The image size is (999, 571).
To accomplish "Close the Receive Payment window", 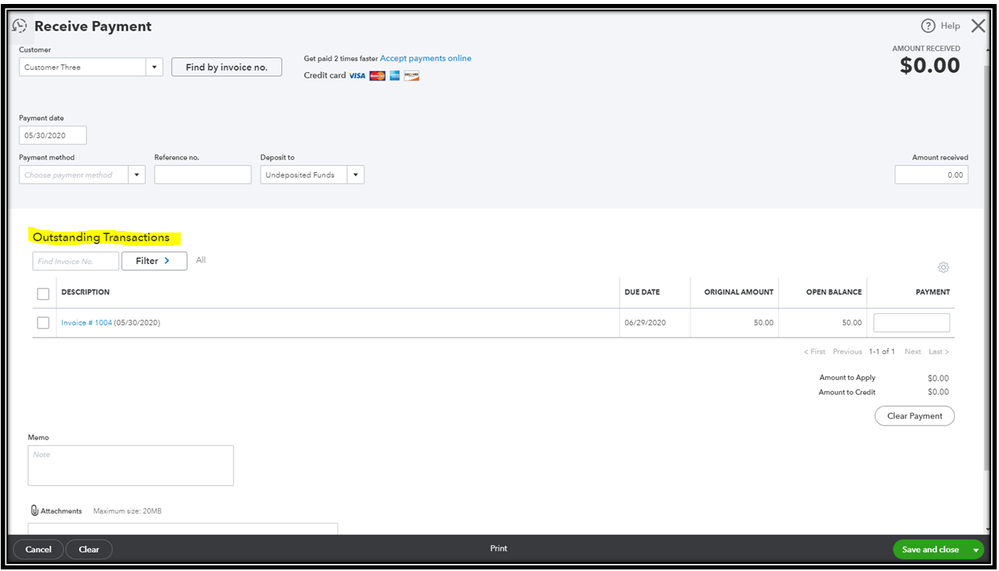I will tap(978, 26).
